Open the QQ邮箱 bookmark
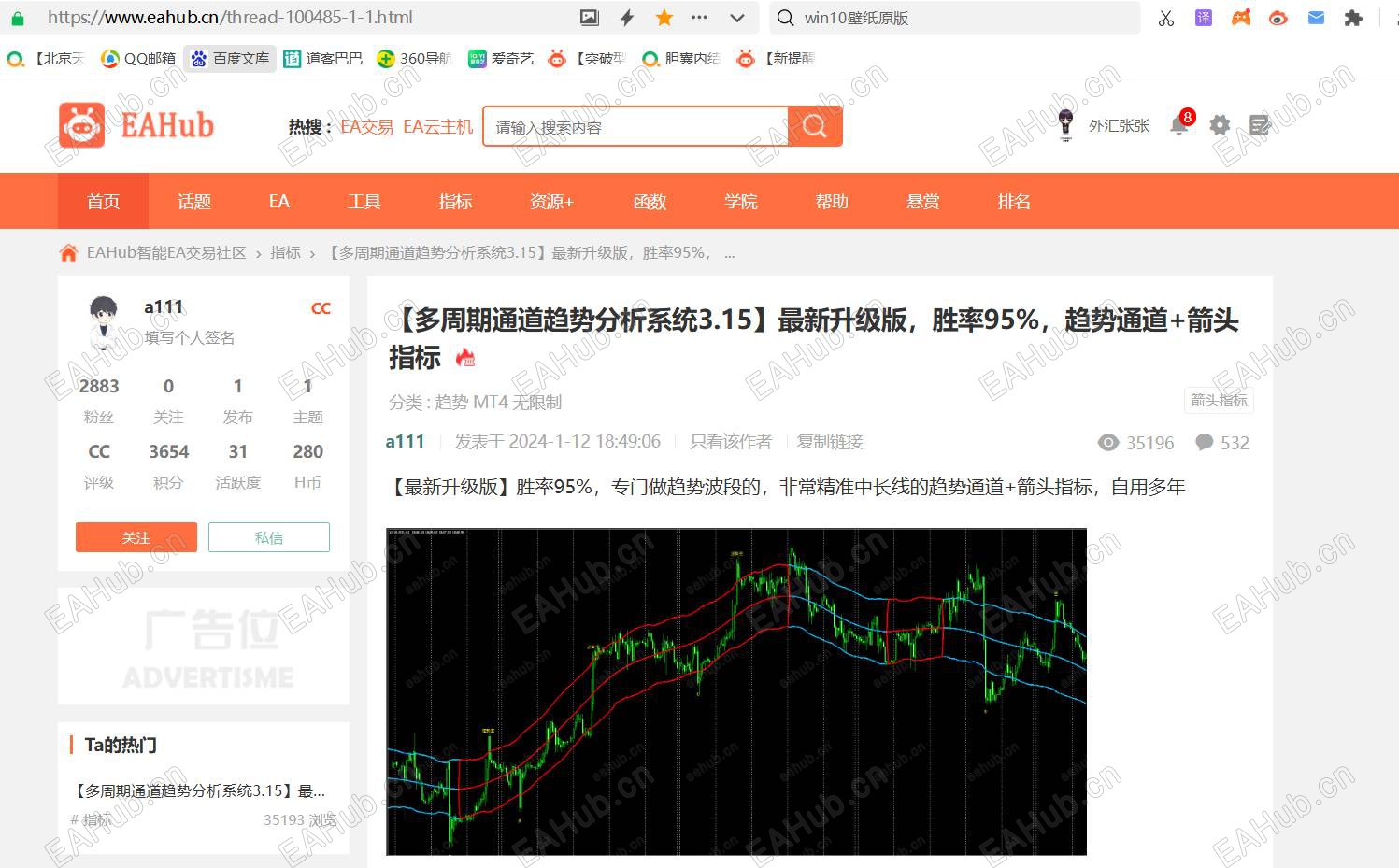Viewport: 1399px width, 868px height. click(138, 59)
